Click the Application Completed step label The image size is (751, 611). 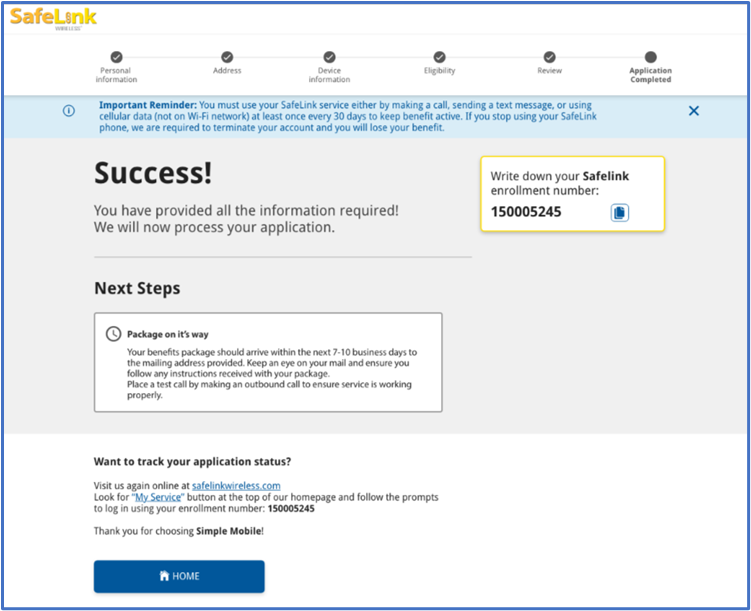[650, 75]
